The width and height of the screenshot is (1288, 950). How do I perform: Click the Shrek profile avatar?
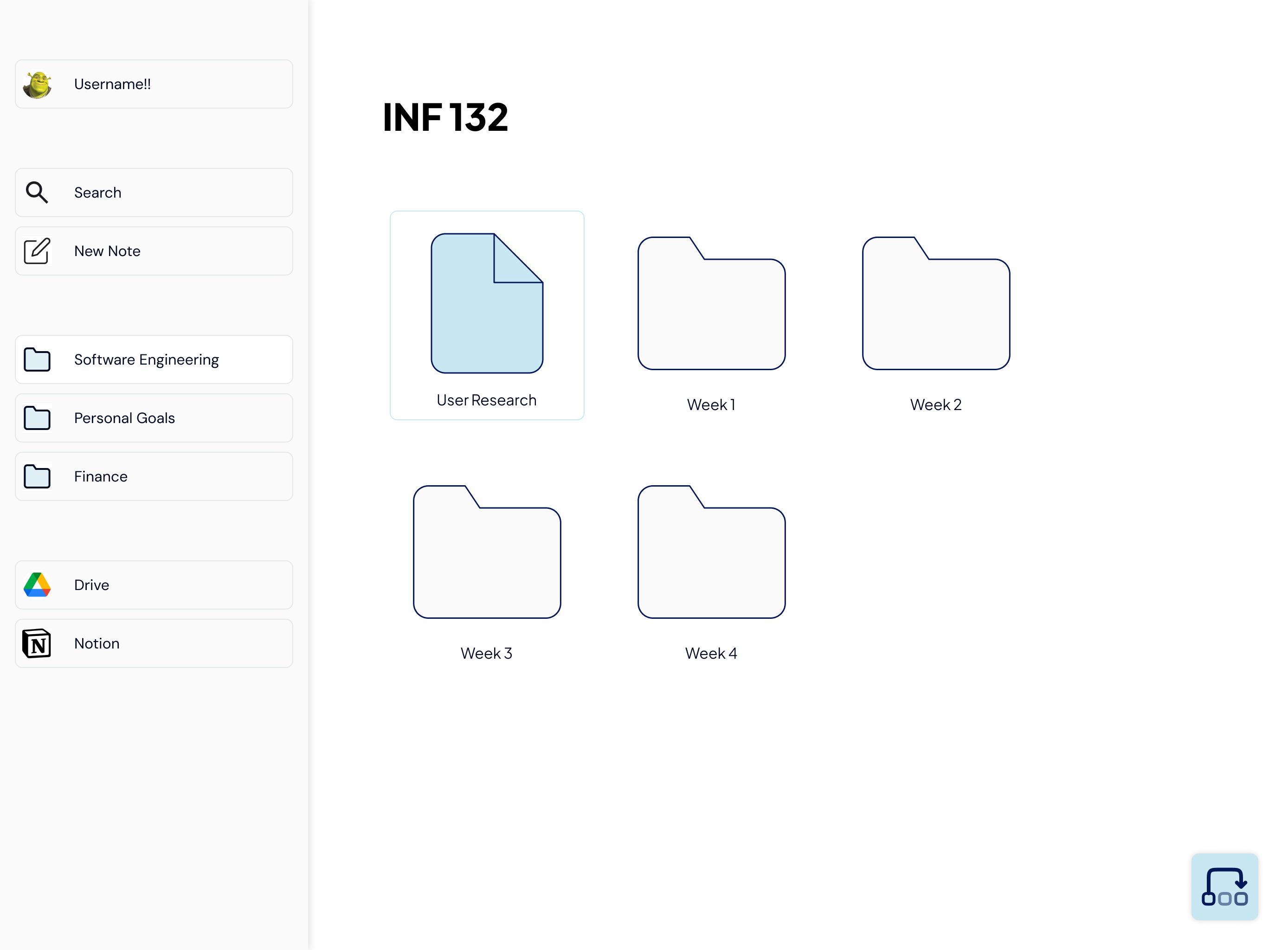click(x=38, y=84)
